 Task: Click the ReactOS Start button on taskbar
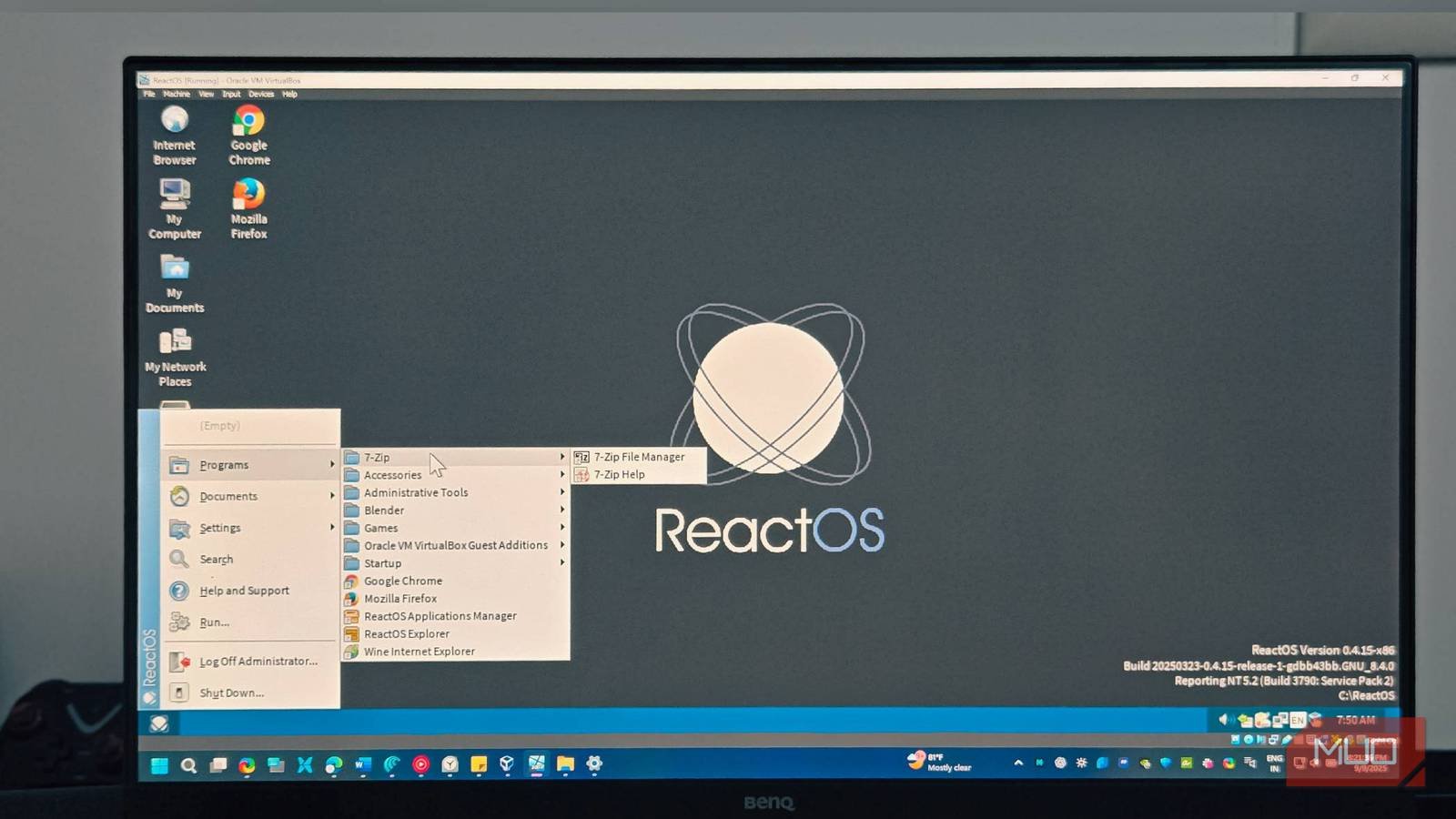[159, 723]
